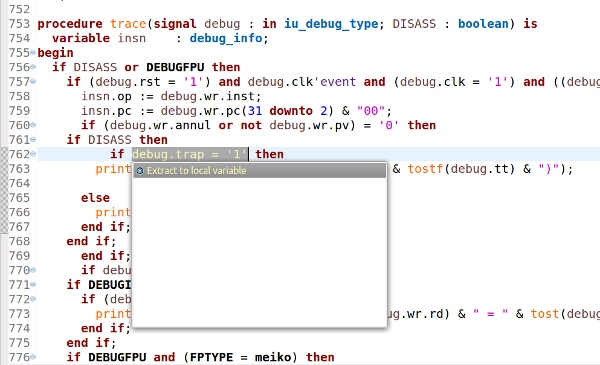Viewport: 600px width, 365px height.
Task: Click the 'debug_info' type on line 754
Action: (226, 39)
